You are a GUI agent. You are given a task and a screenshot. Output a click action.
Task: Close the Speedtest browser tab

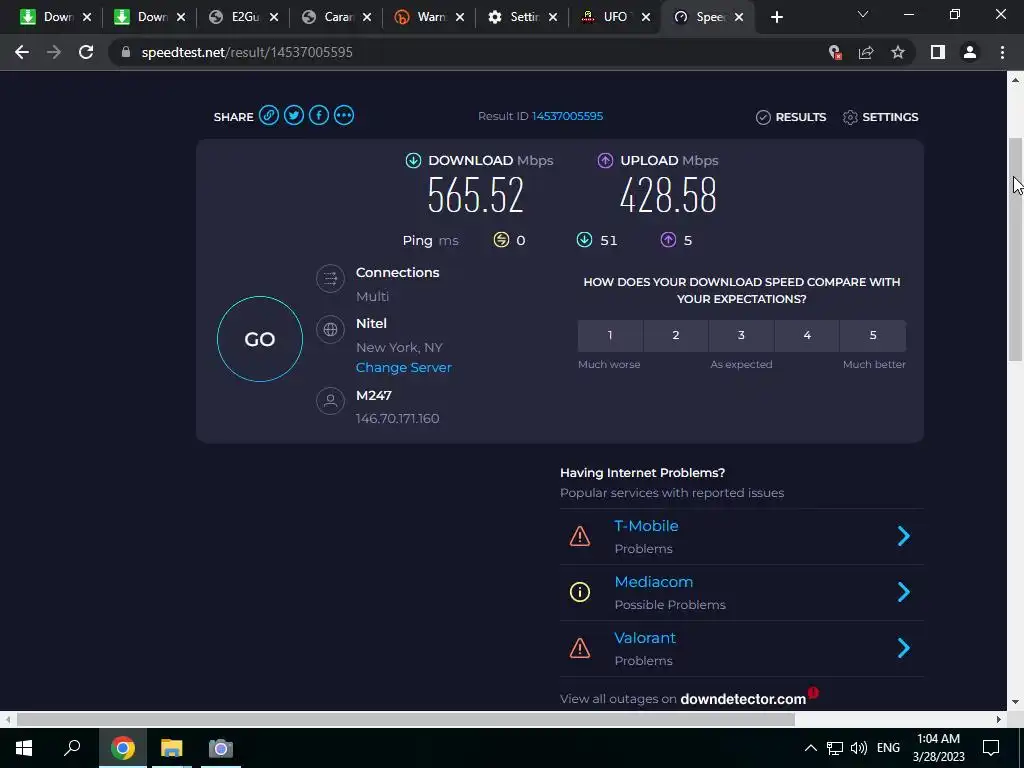(x=739, y=18)
